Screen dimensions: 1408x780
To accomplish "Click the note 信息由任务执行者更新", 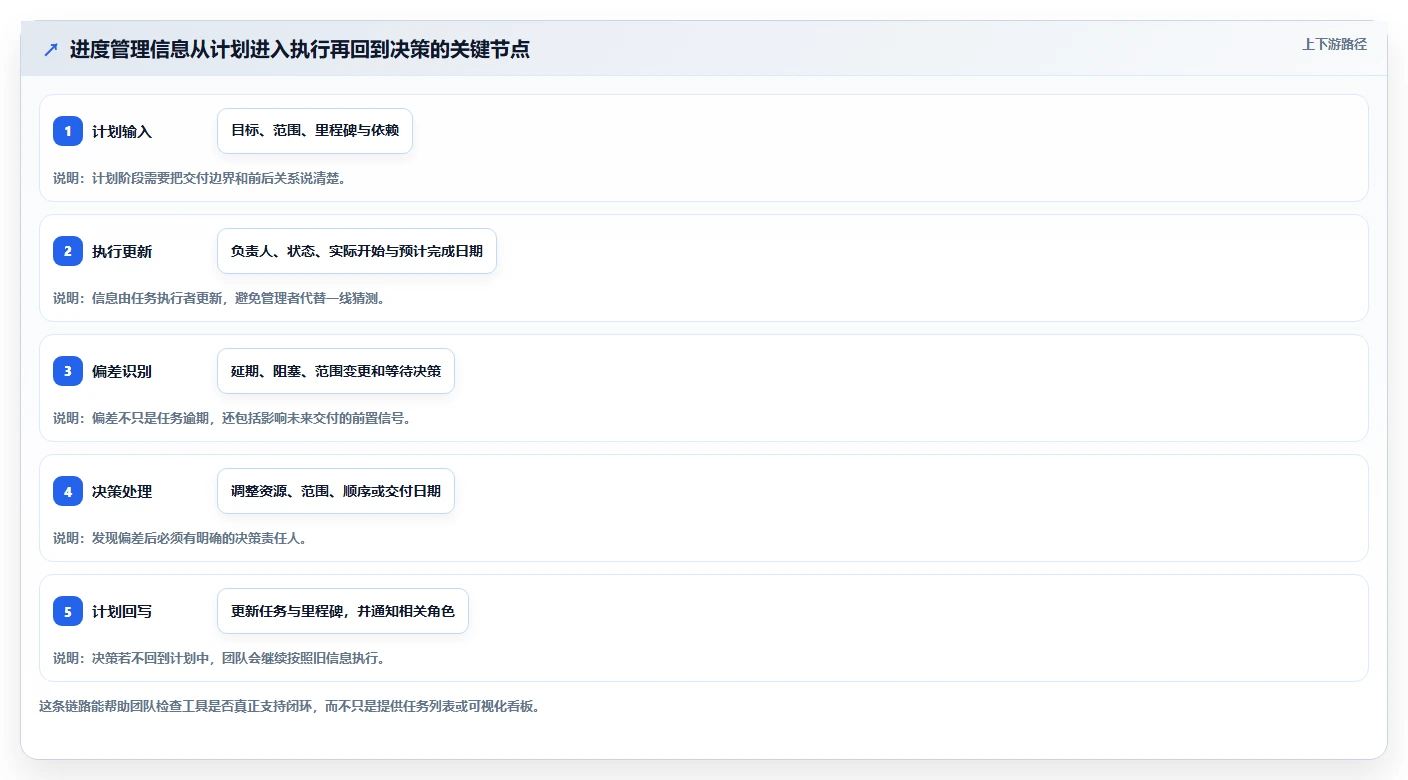I will tap(219, 298).
